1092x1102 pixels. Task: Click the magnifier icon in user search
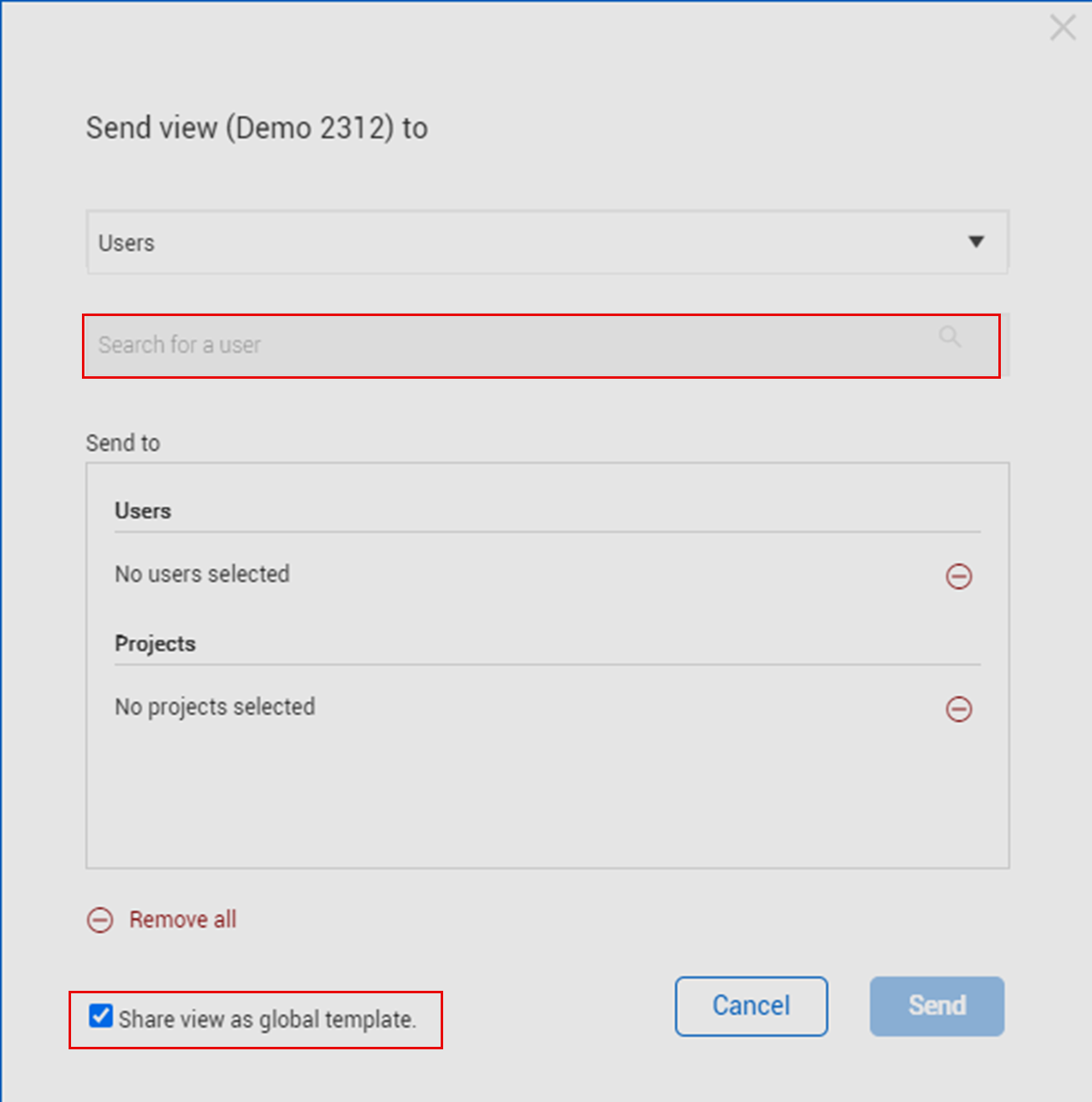coord(950,337)
